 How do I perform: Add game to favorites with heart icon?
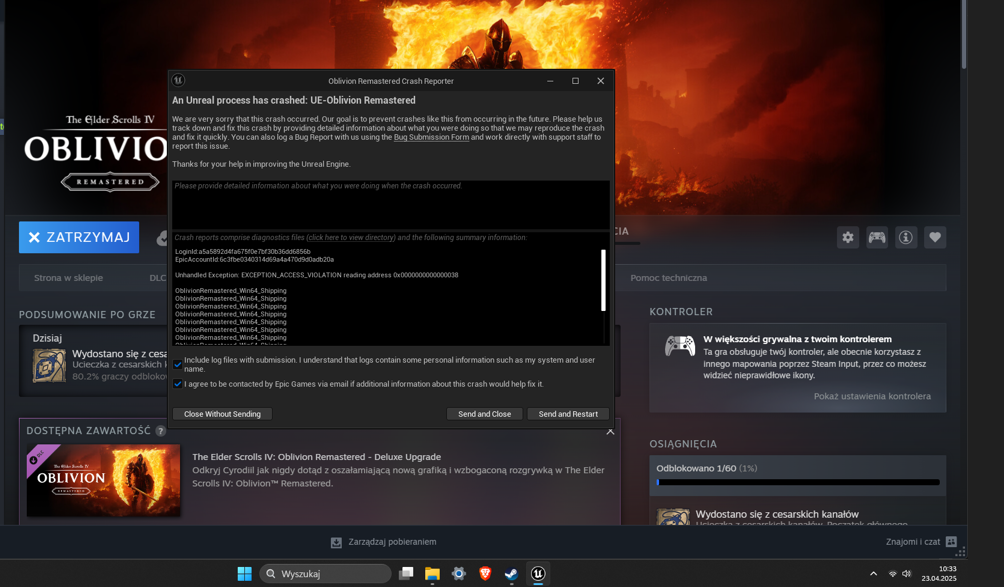pyautogui.click(x=935, y=237)
